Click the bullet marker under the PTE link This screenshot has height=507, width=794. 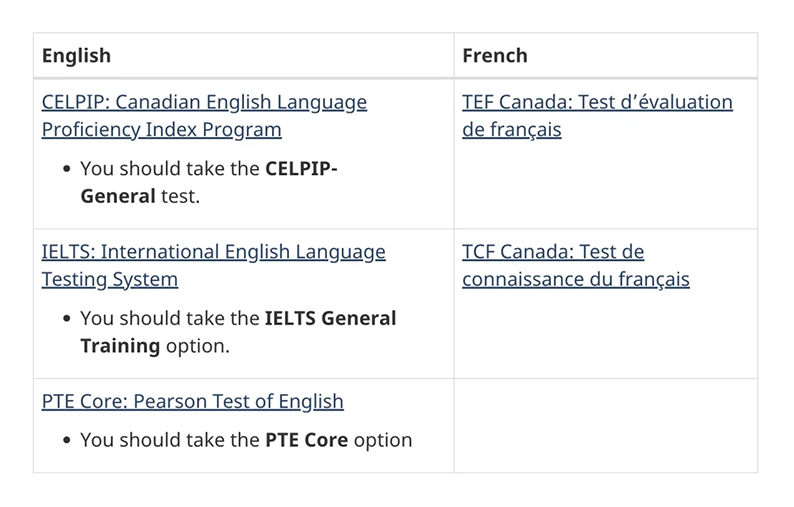66,441
